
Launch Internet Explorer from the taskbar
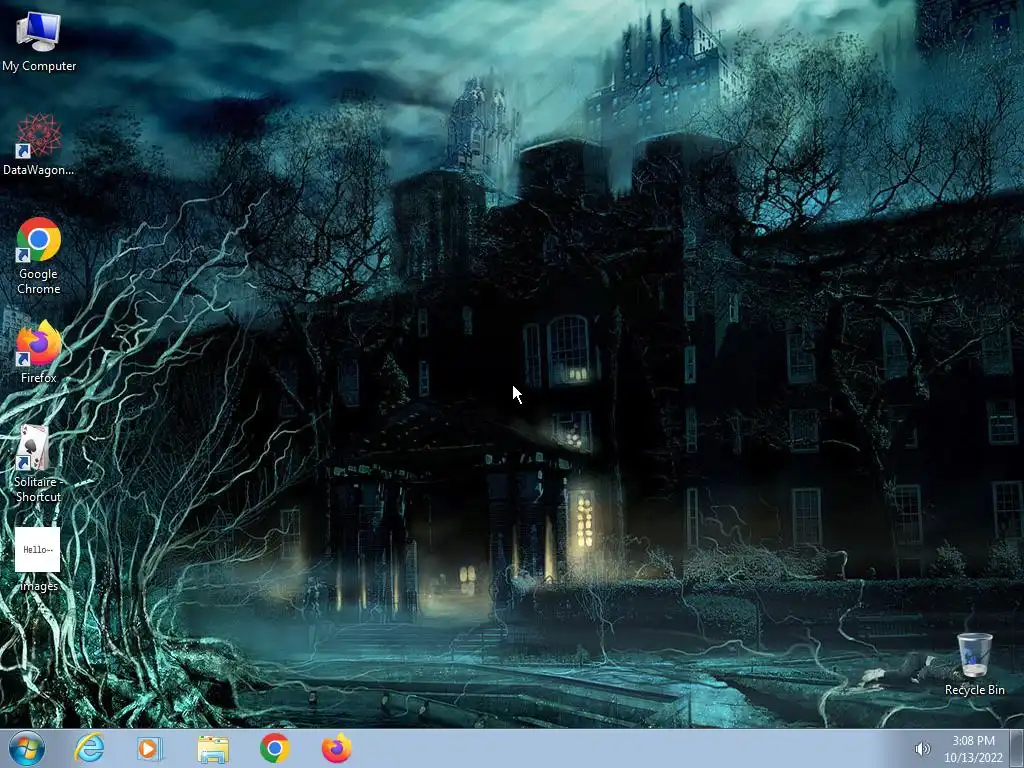[89, 748]
